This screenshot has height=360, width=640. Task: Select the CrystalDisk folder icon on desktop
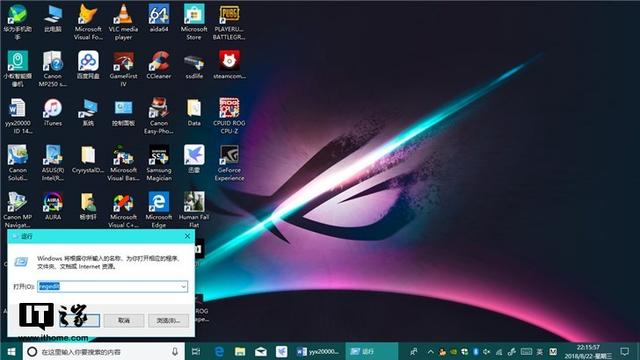(88, 159)
